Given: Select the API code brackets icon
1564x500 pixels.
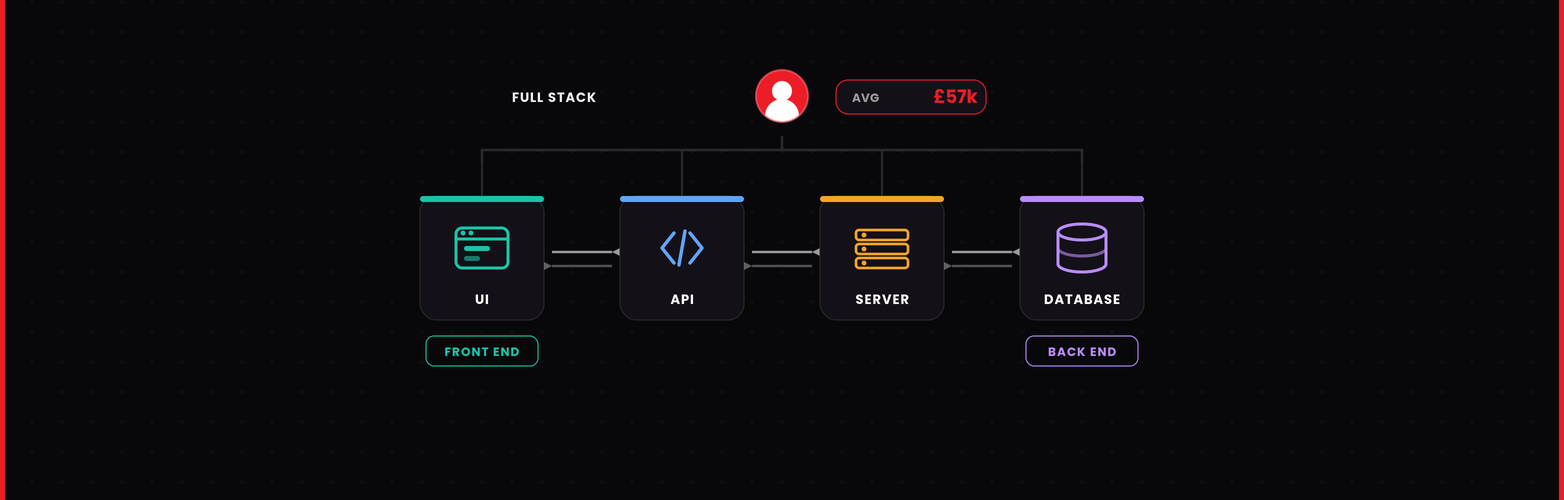Looking at the screenshot, I should (x=682, y=248).
